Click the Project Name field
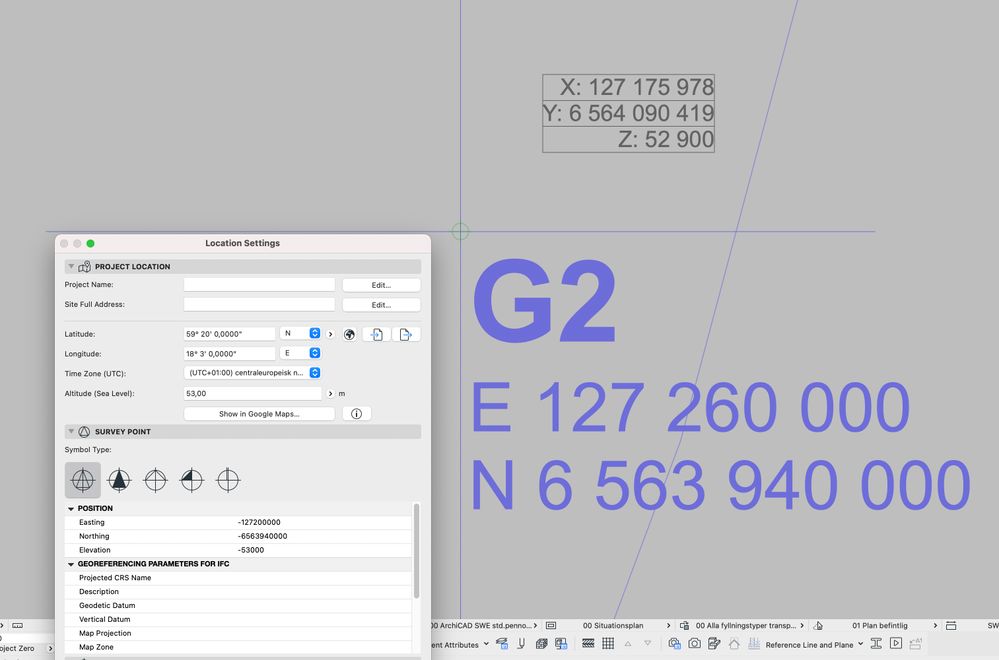Viewport: 999px width, 660px height. 259,284
